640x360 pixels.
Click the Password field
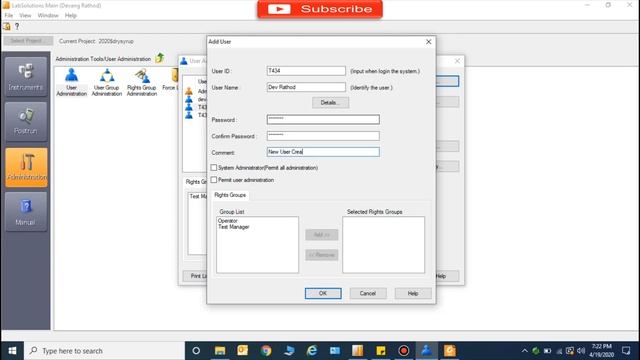point(323,119)
